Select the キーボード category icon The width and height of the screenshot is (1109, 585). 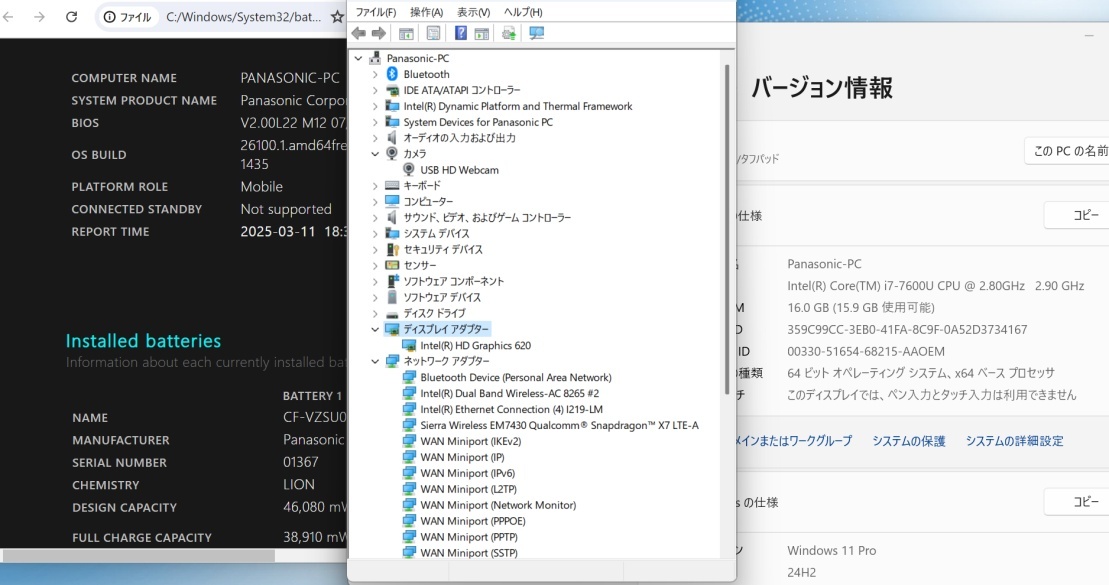coord(392,185)
